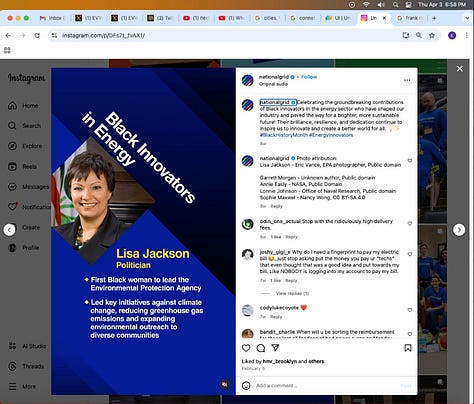Open the Chrome profile avatar
474x404 pixels.
(x=452, y=35)
